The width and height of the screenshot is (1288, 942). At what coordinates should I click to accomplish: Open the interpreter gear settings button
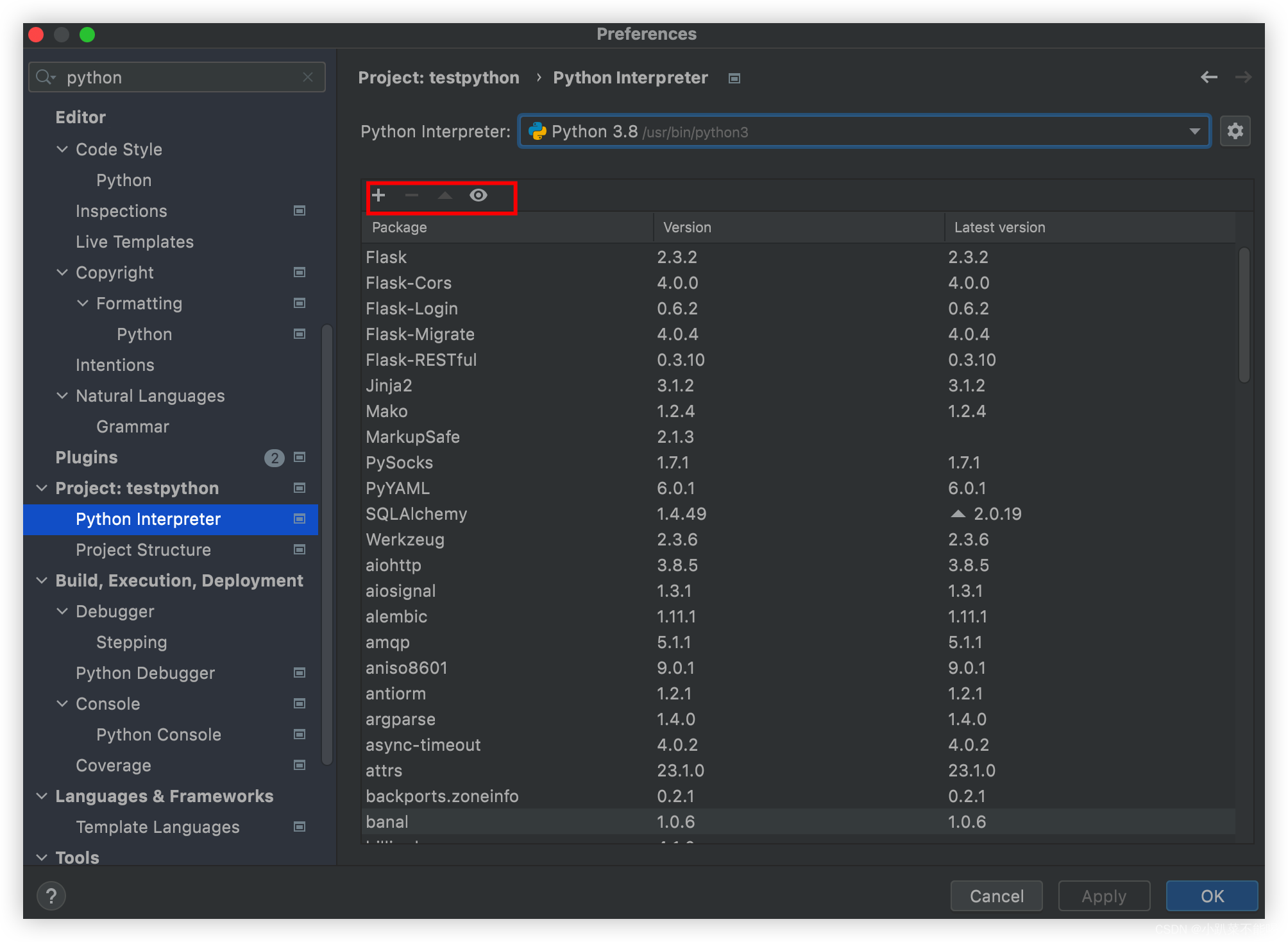(1235, 132)
